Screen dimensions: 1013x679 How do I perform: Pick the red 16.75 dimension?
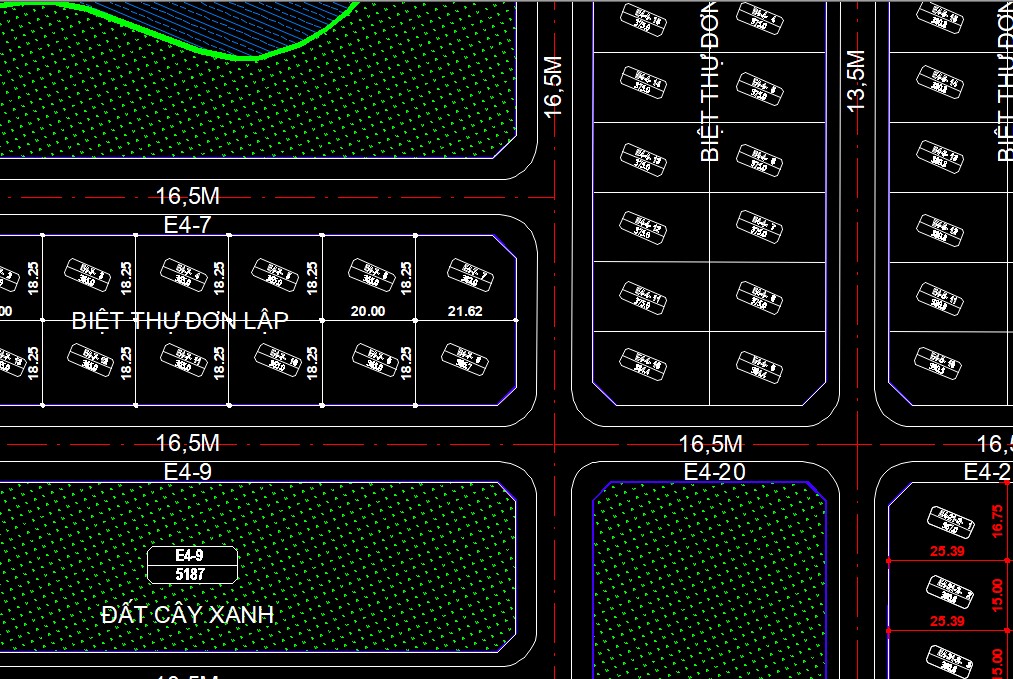click(997, 521)
